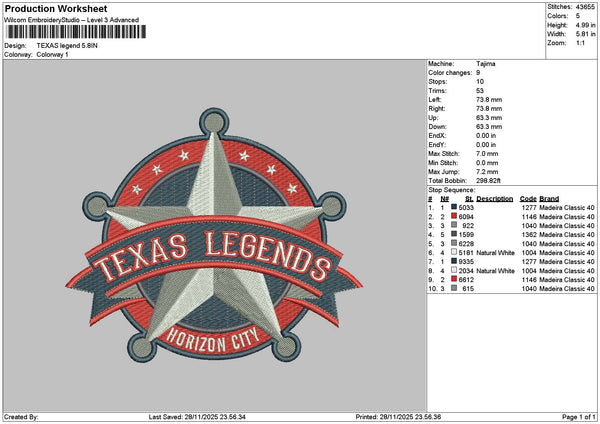Click the gray swatch beside stitch count 922
Screen dimensions: 600x424
pyautogui.click(x=454, y=225)
